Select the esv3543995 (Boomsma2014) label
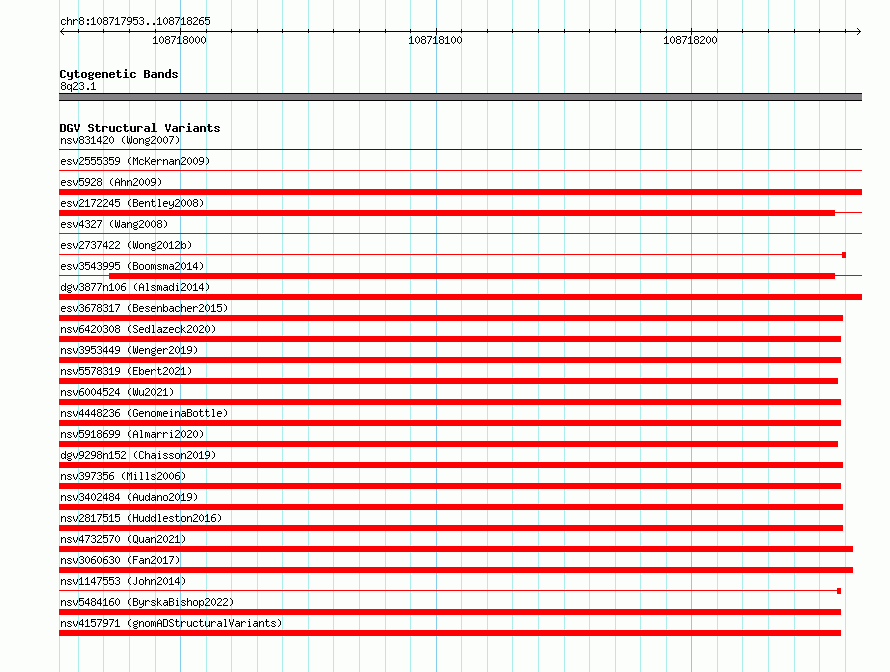Image resolution: width=890 pixels, height=672 pixels. (x=132, y=266)
